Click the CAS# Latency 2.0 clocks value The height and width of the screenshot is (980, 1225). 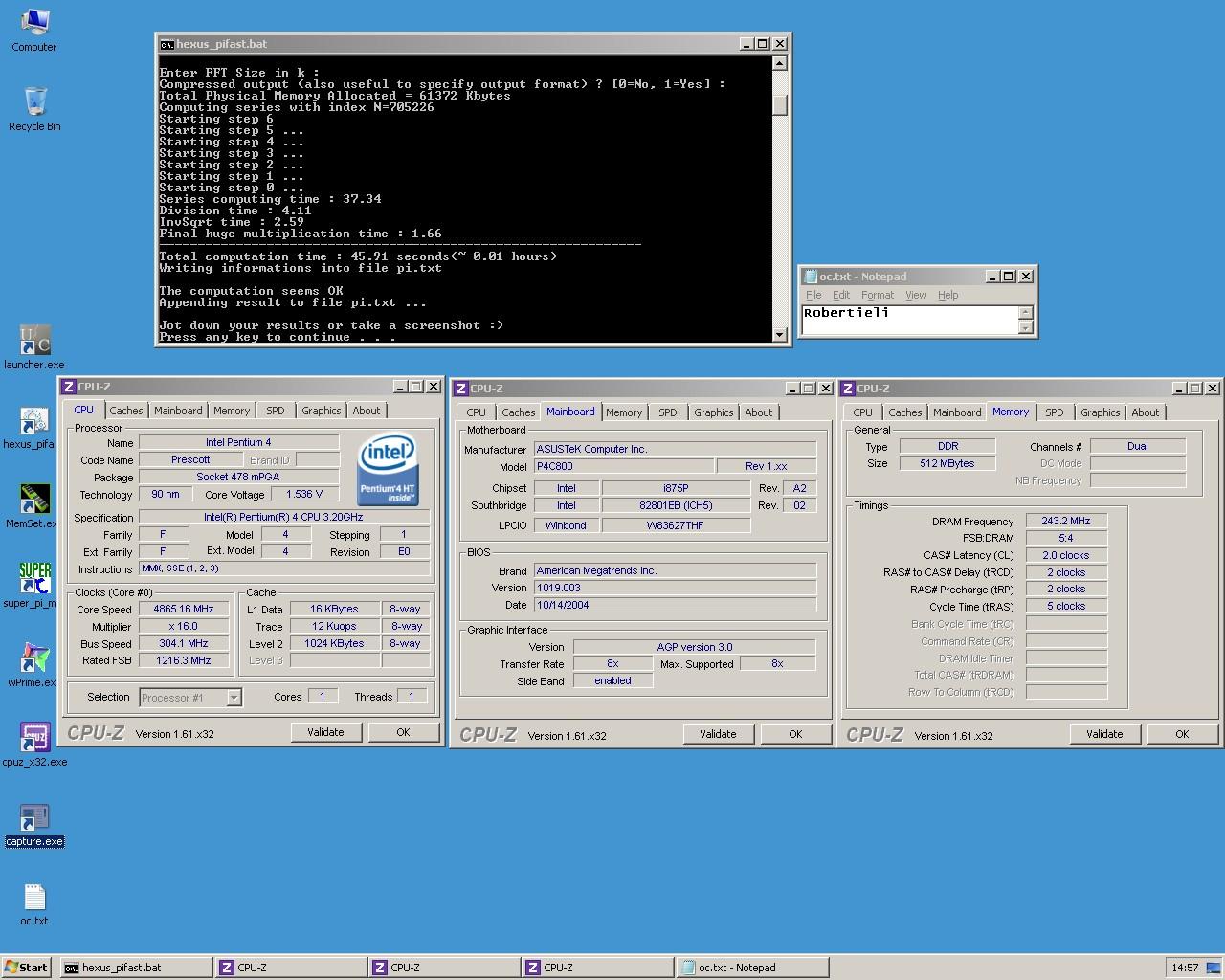(1066, 555)
